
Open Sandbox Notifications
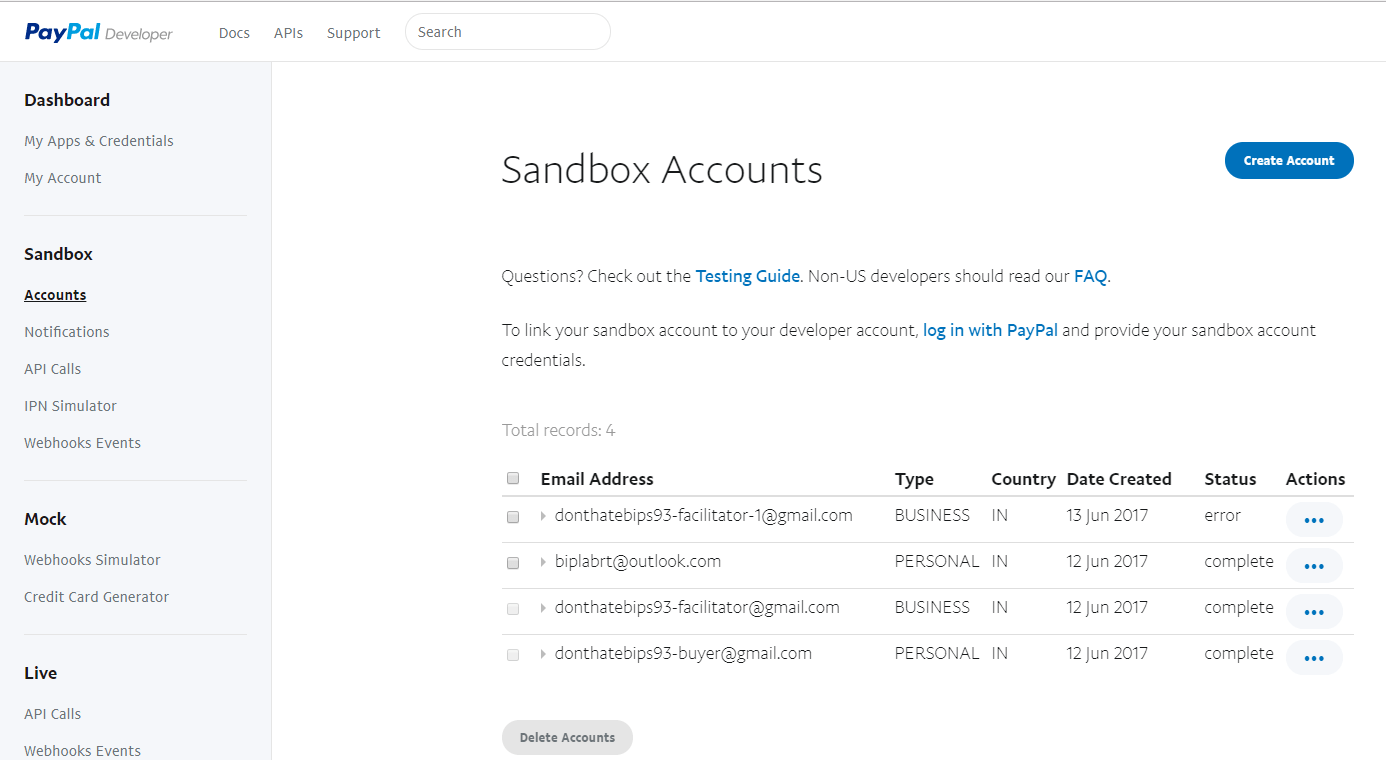(67, 332)
